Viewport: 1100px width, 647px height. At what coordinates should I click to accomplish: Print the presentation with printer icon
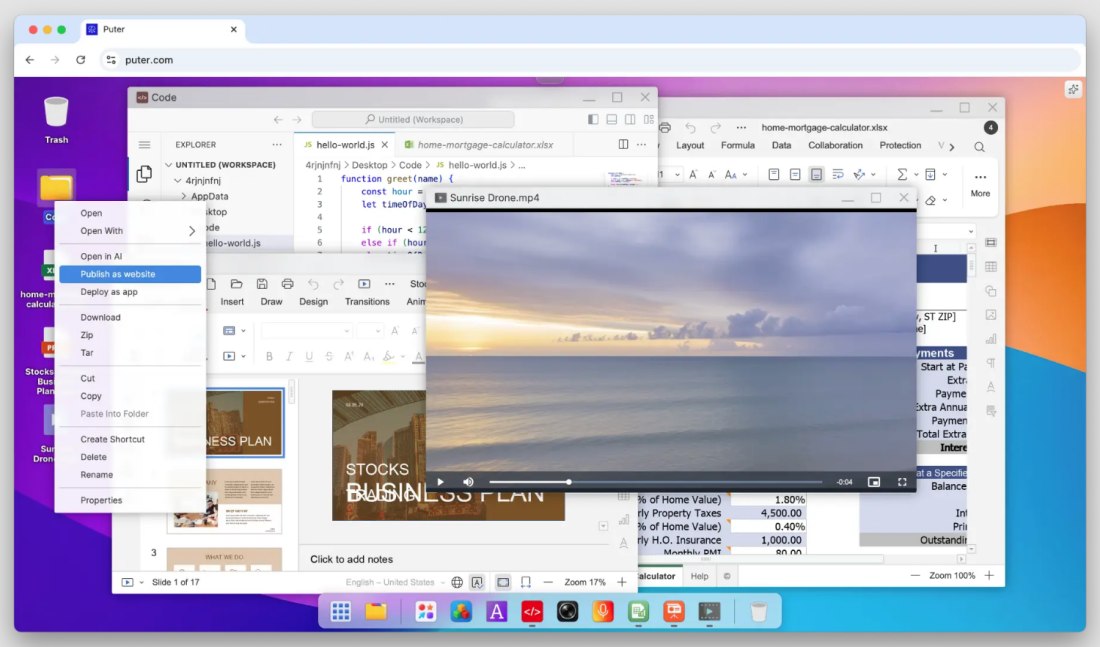[287, 284]
